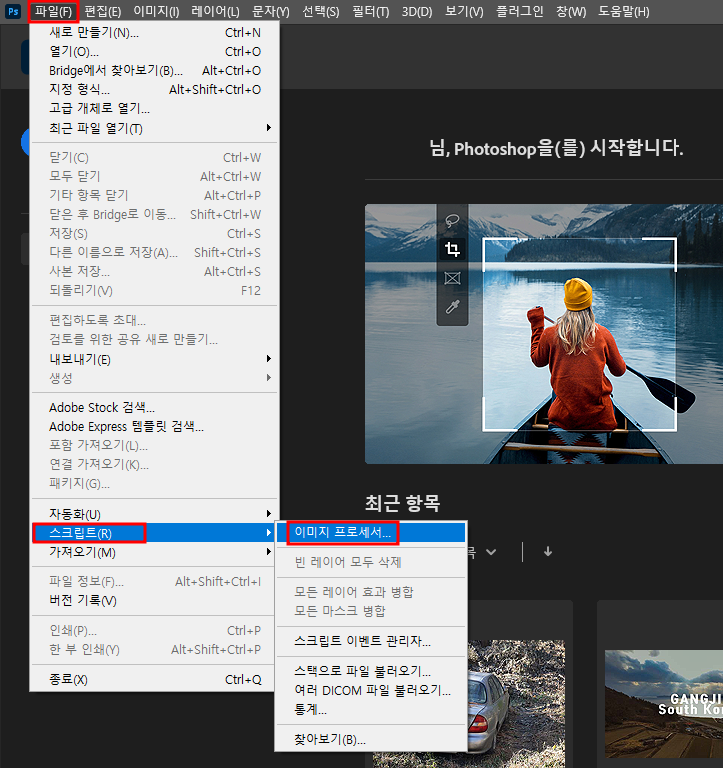Select the frame tool icon on the promo image

tap(452, 278)
